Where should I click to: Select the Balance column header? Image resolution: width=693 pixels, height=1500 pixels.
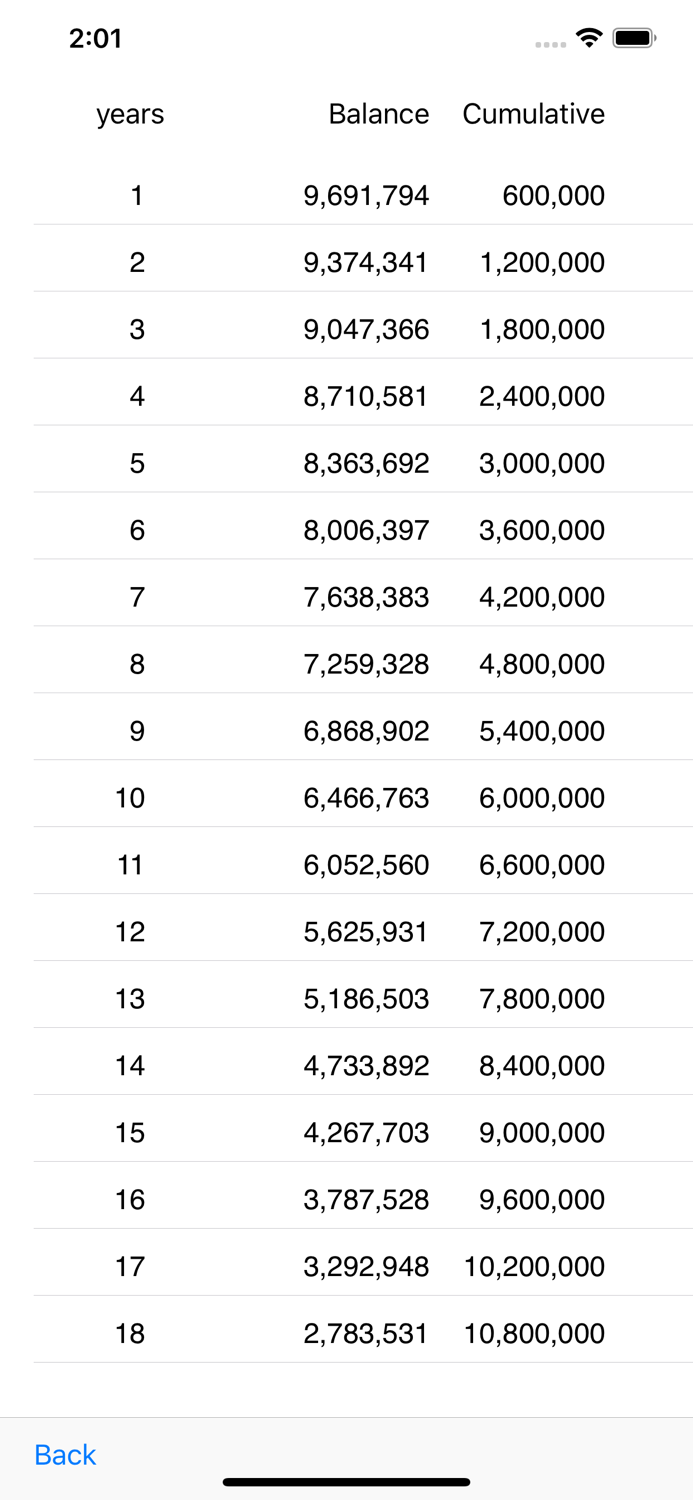[x=379, y=114]
